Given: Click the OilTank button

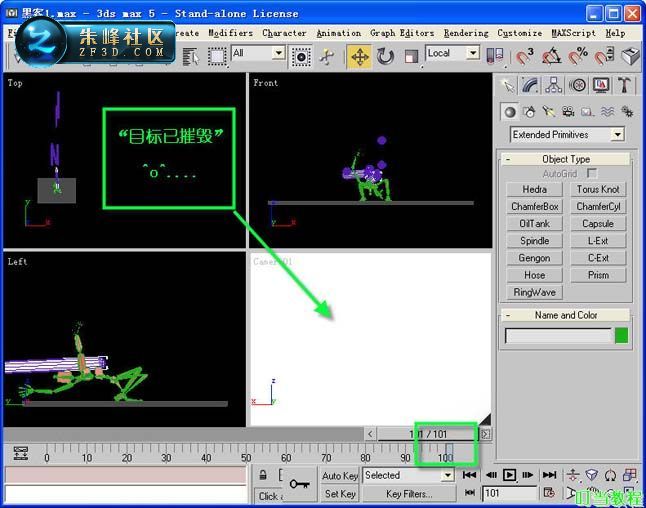Looking at the screenshot, I should point(534,224).
